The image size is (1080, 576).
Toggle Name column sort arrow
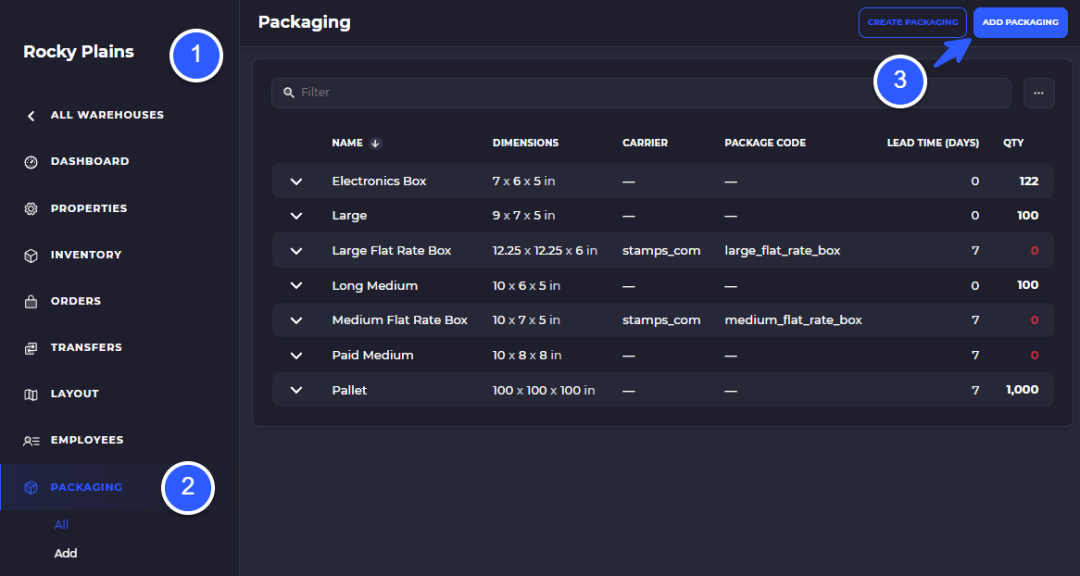click(375, 143)
